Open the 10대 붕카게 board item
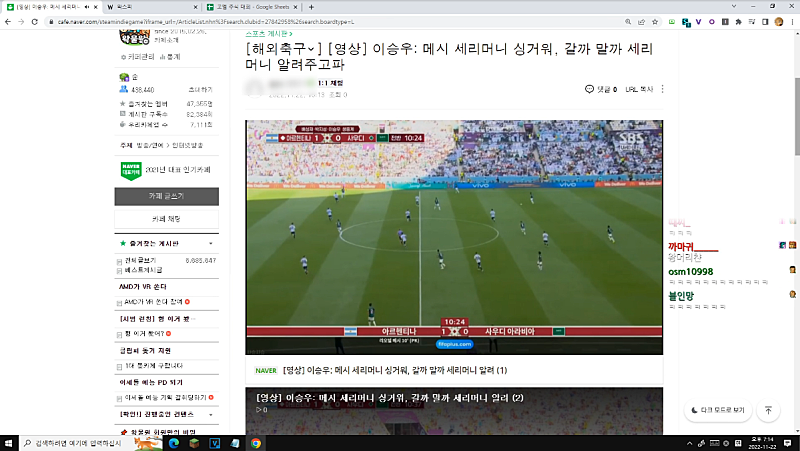 [x=154, y=366]
